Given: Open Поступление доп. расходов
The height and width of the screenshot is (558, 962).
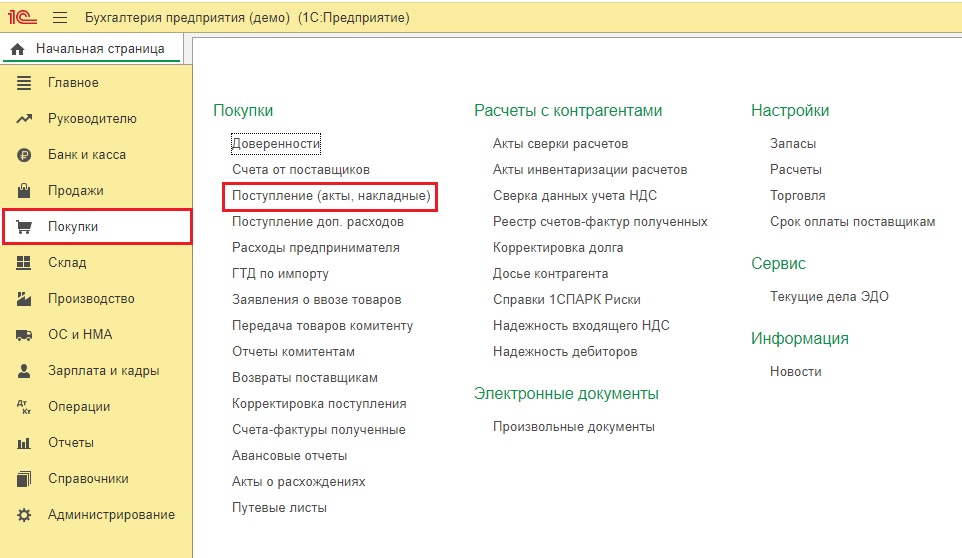Looking at the screenshot, I should tap(317, 222).
